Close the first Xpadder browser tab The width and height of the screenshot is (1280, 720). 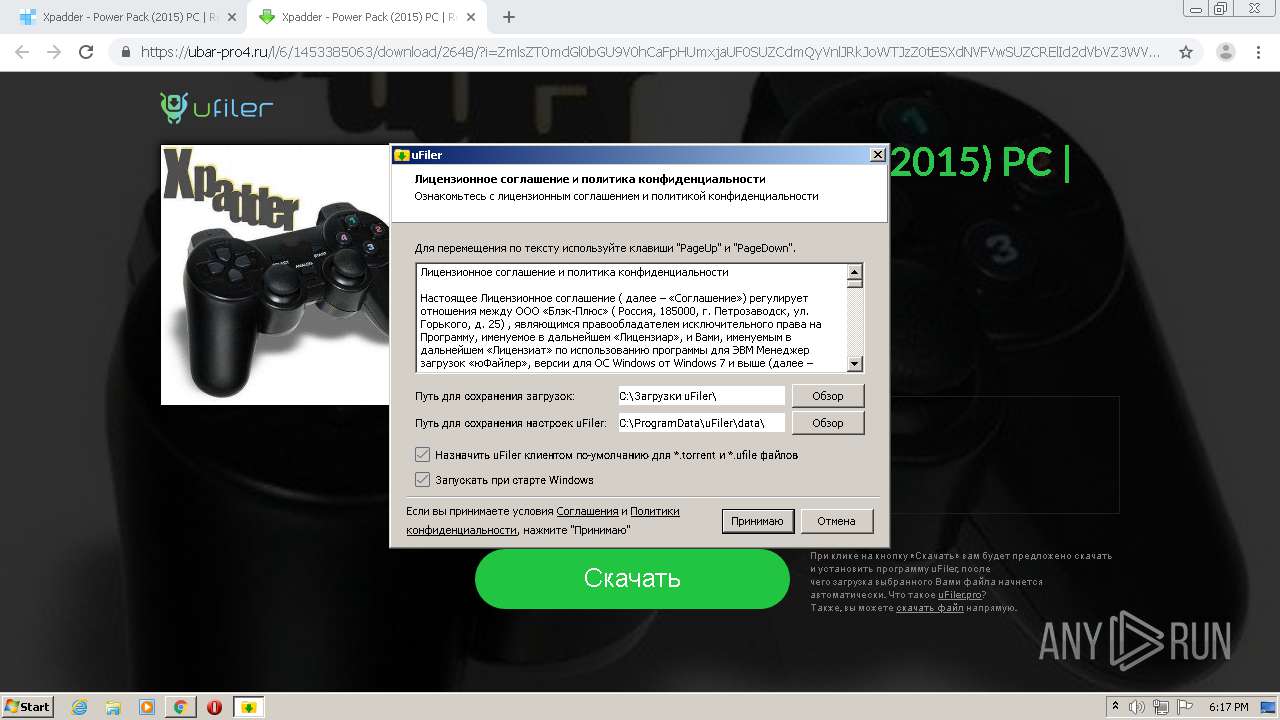click(231, 17)
